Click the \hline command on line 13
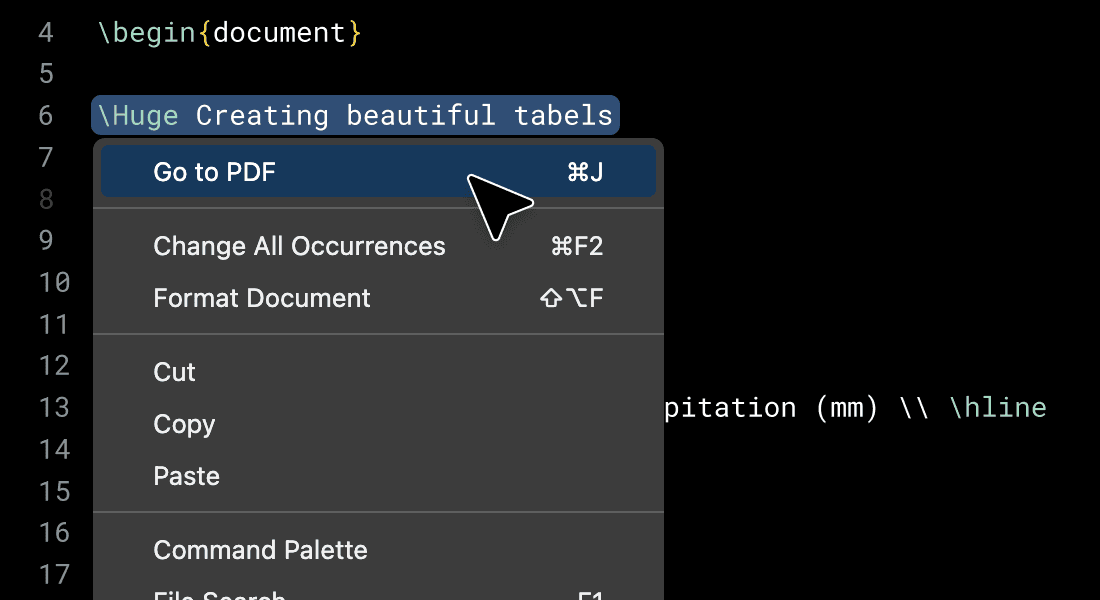This screenshot has height=600, width=1100. (x=998, y=408)
